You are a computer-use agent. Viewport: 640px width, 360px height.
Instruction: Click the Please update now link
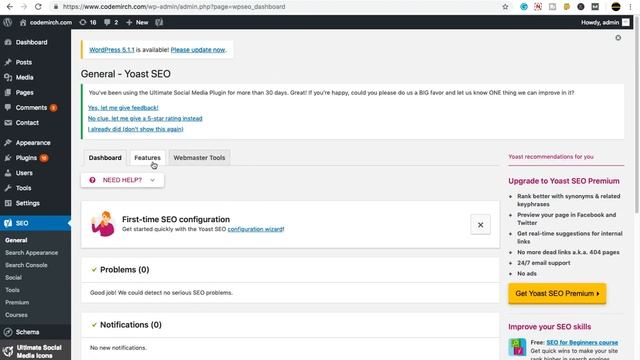[x=198, y=49]
